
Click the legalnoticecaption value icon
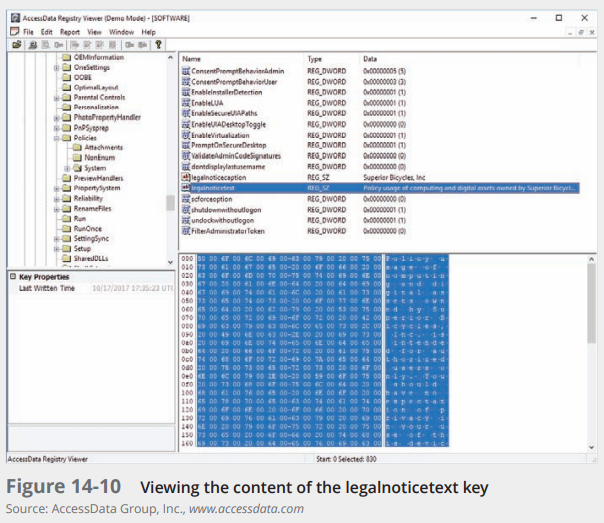pyautogui.click(x=185, y=176)
